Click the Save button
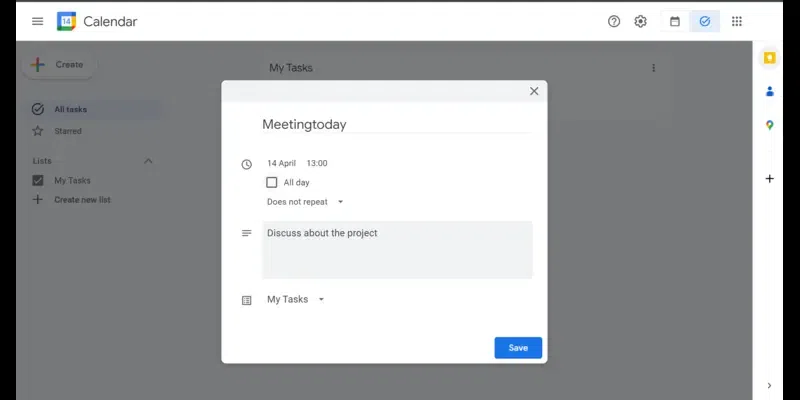Viewport: 800px width, 400px height. click(518, 348)
